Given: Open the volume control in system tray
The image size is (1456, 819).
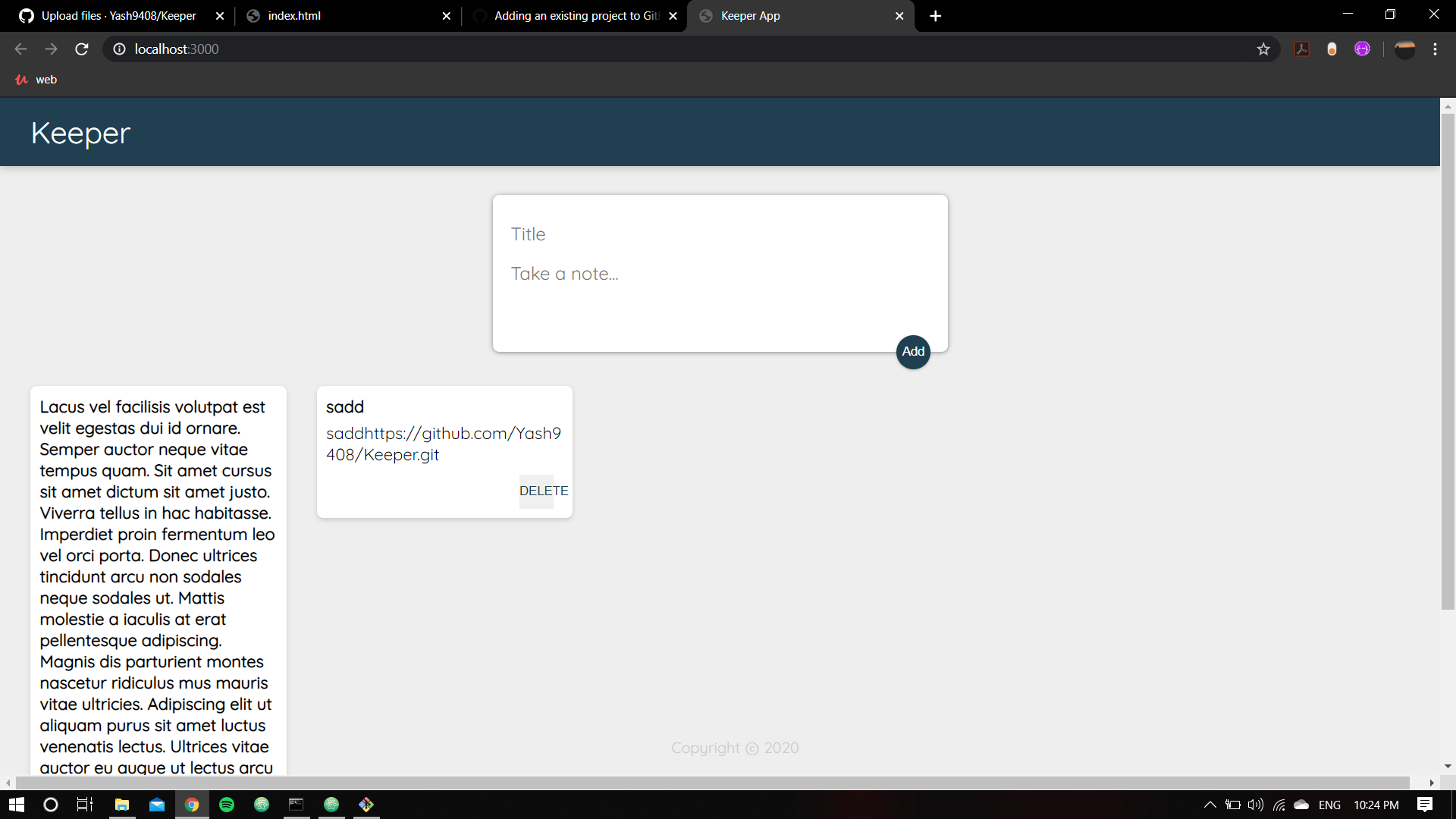Looking at the screenshot, I should pyautogui.click(x=1256, y=805).
